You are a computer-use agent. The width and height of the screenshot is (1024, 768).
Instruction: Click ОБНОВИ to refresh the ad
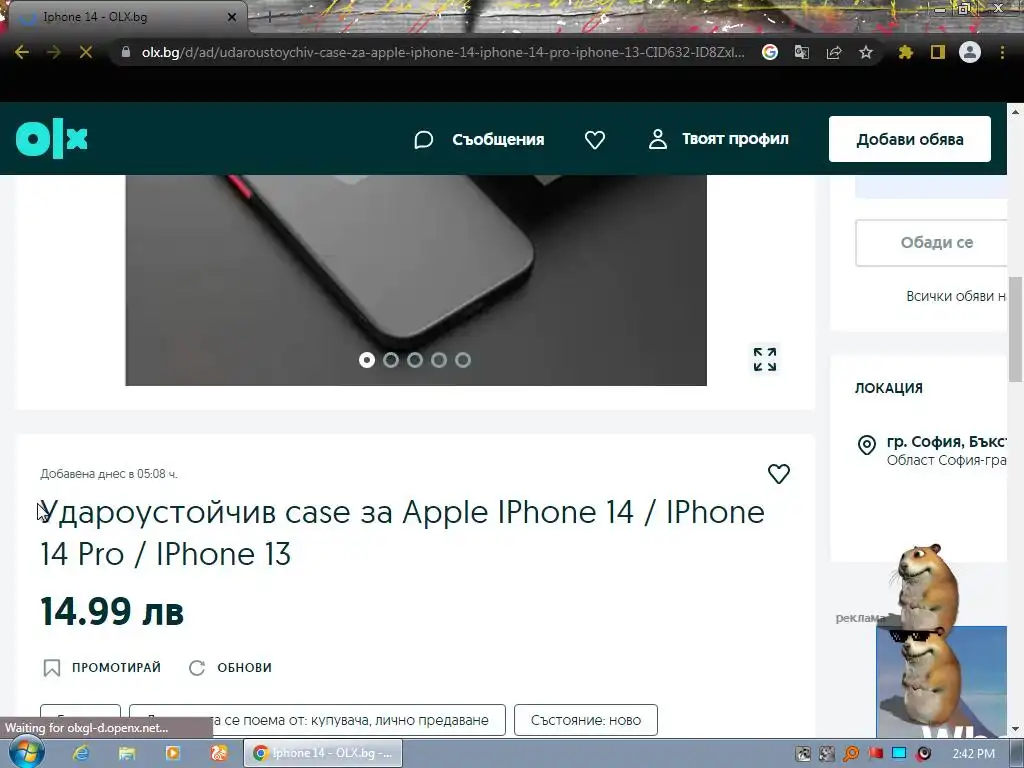(231, 667)
